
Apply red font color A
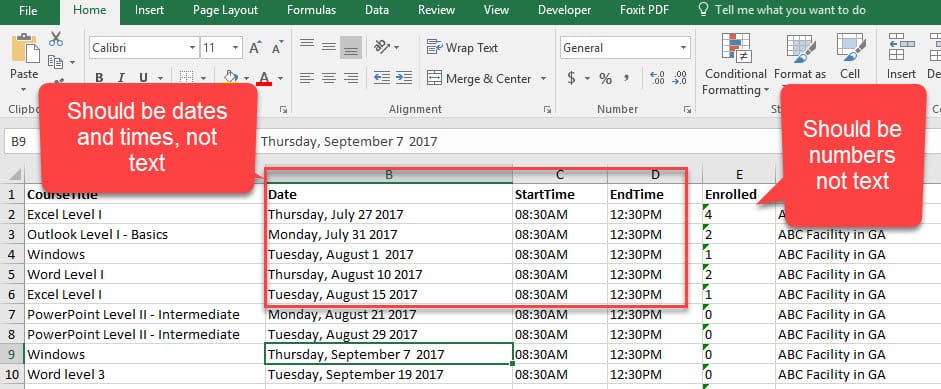coord(264,78)
